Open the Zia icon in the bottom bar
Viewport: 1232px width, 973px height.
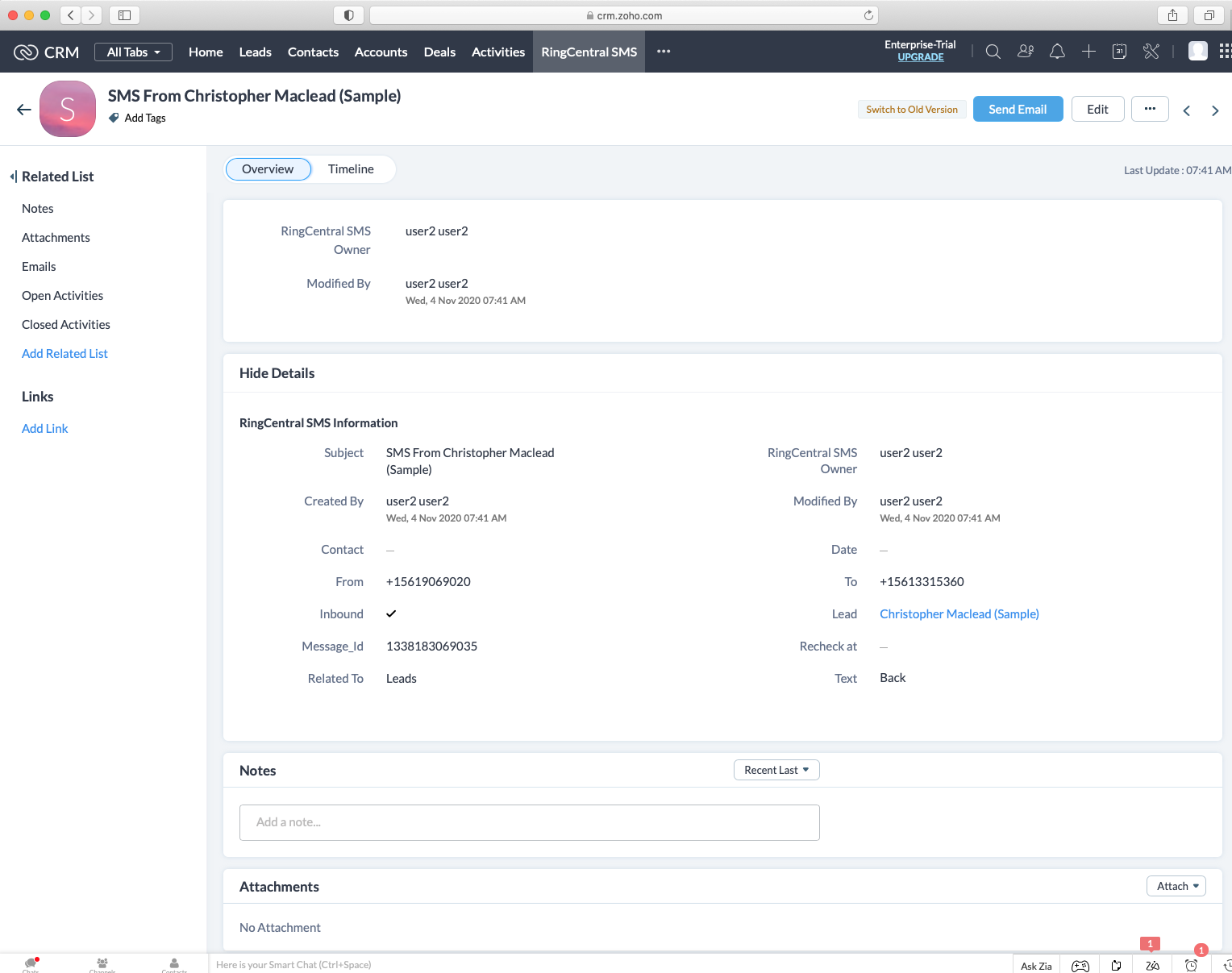(x=1035, y=965)
